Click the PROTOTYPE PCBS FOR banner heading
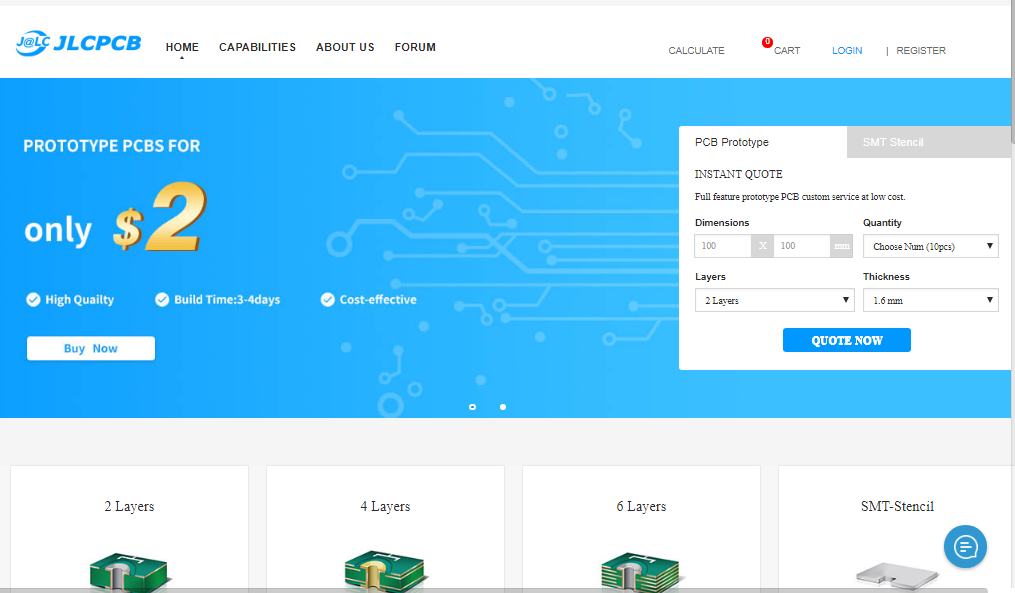The height and width of the screenshot is (593, 1015). click(112, 146)
